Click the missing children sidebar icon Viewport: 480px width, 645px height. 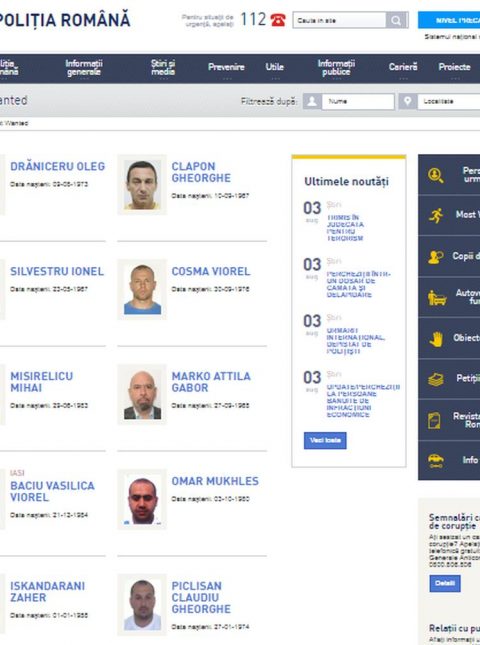(x=436, y=257)
